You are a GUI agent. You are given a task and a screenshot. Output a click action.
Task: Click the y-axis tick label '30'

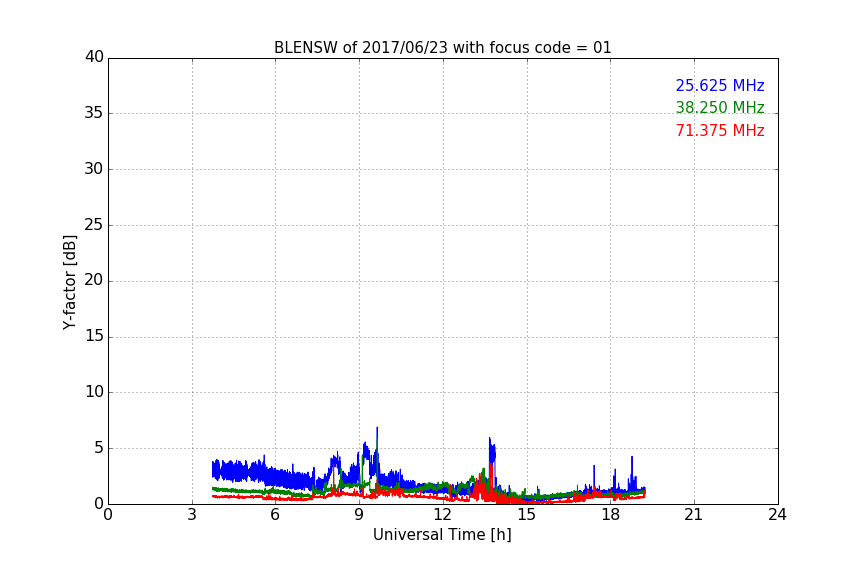[x=94, y=169]
